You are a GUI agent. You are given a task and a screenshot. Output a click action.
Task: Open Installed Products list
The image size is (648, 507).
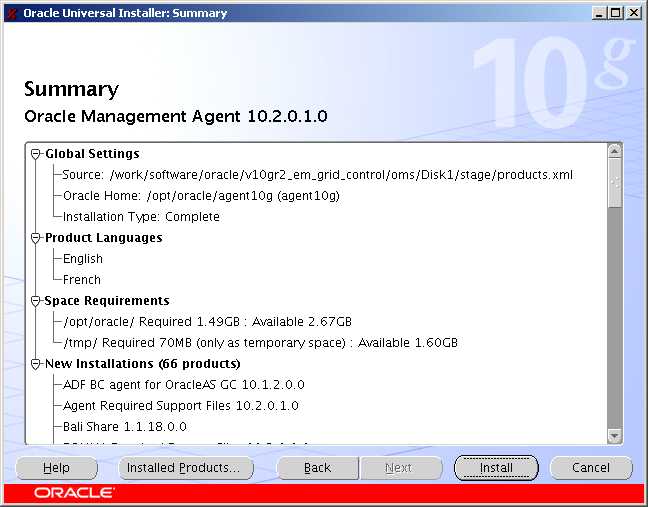[x=180, y=468]
